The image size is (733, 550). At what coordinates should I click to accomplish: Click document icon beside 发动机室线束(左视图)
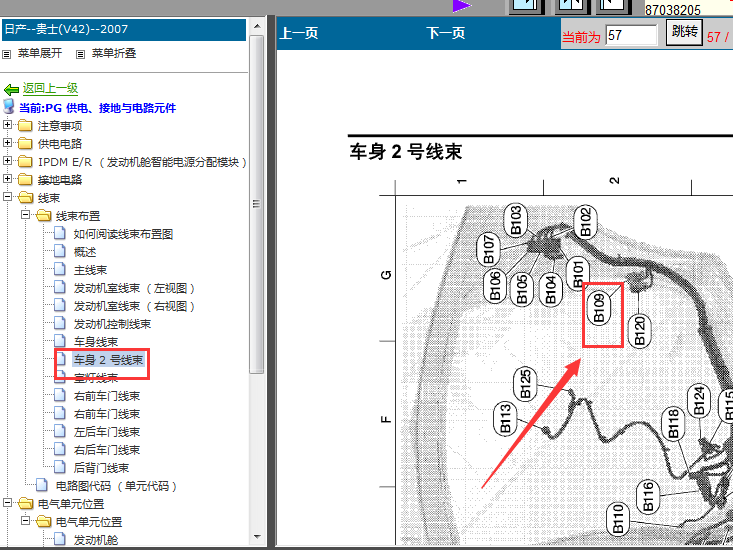60,287
